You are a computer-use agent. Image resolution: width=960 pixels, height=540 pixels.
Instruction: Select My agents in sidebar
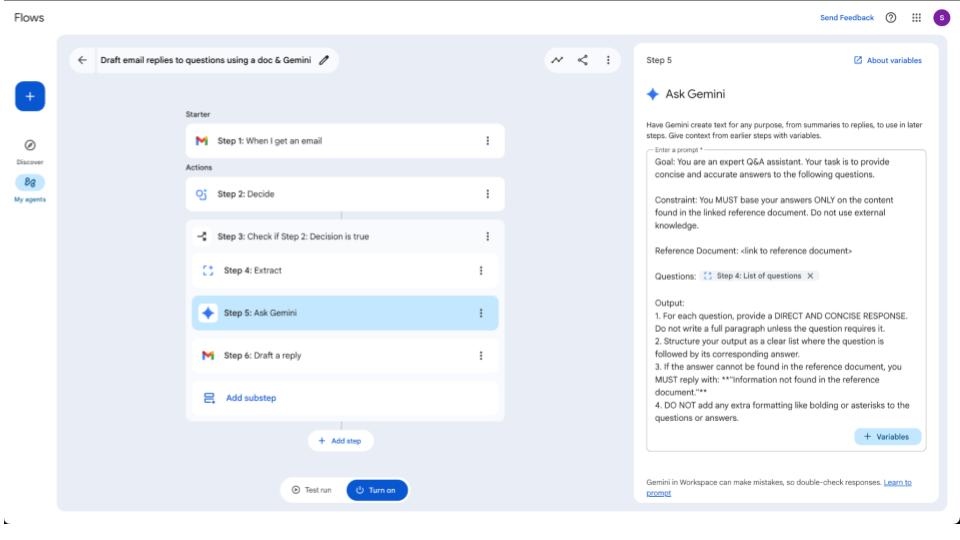[x=30, y=187]
